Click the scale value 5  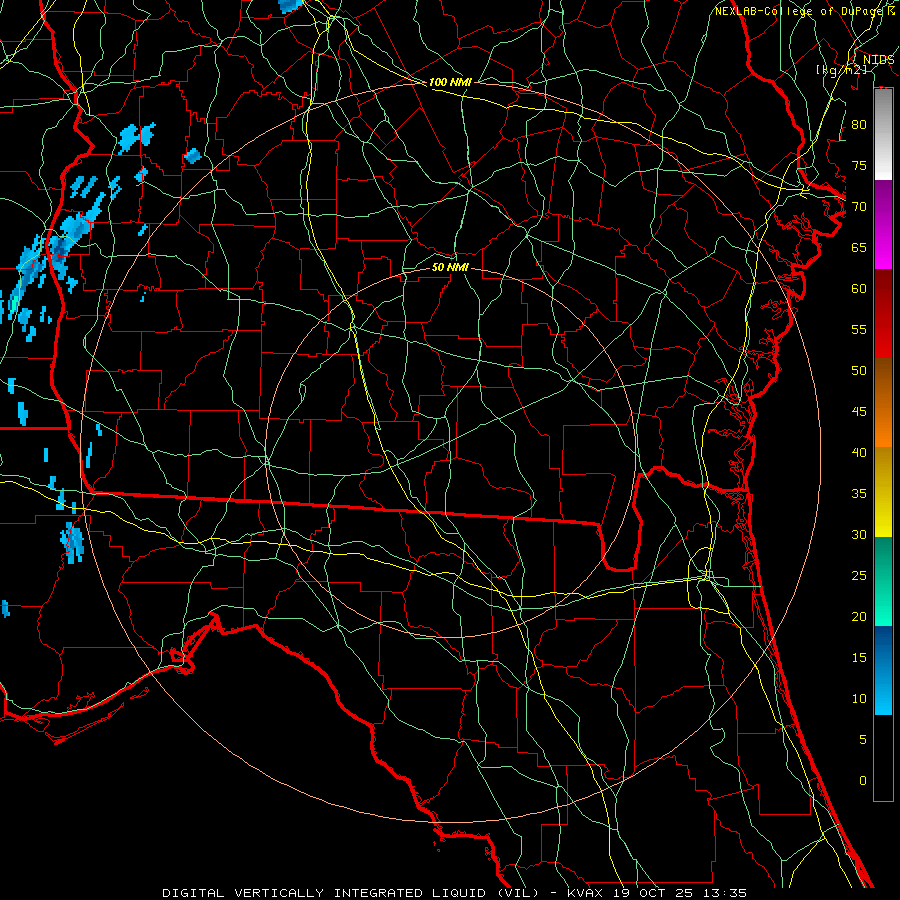[x=863, y=740]
